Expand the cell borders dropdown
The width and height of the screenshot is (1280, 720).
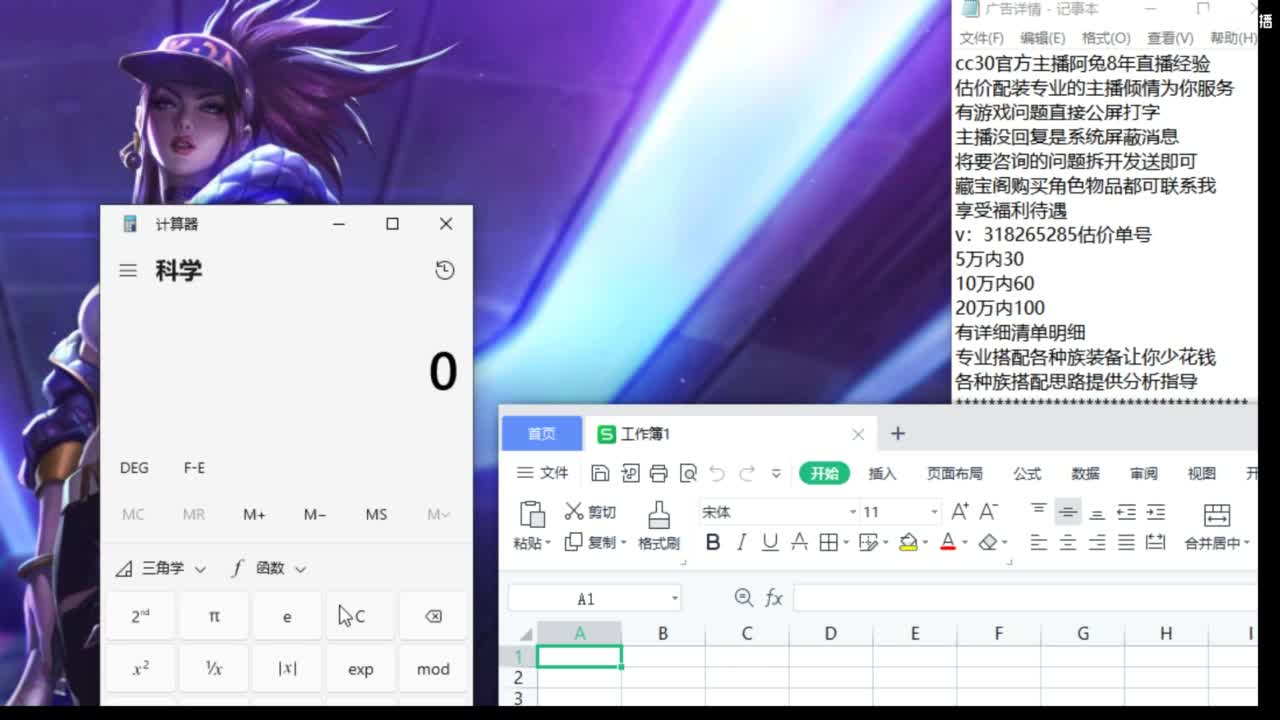[846, 543]
